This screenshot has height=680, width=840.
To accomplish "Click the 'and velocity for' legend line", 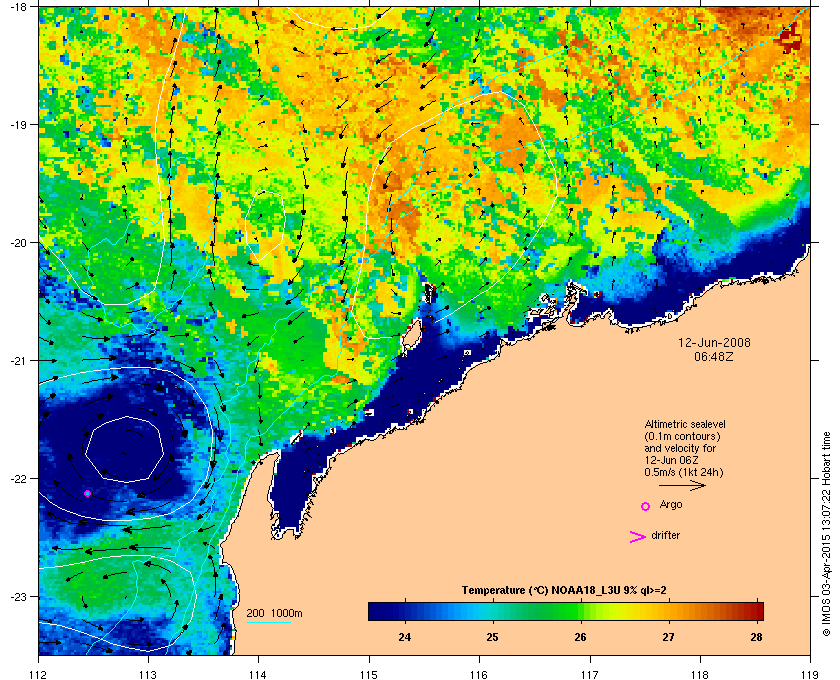I will click(680, 448).
